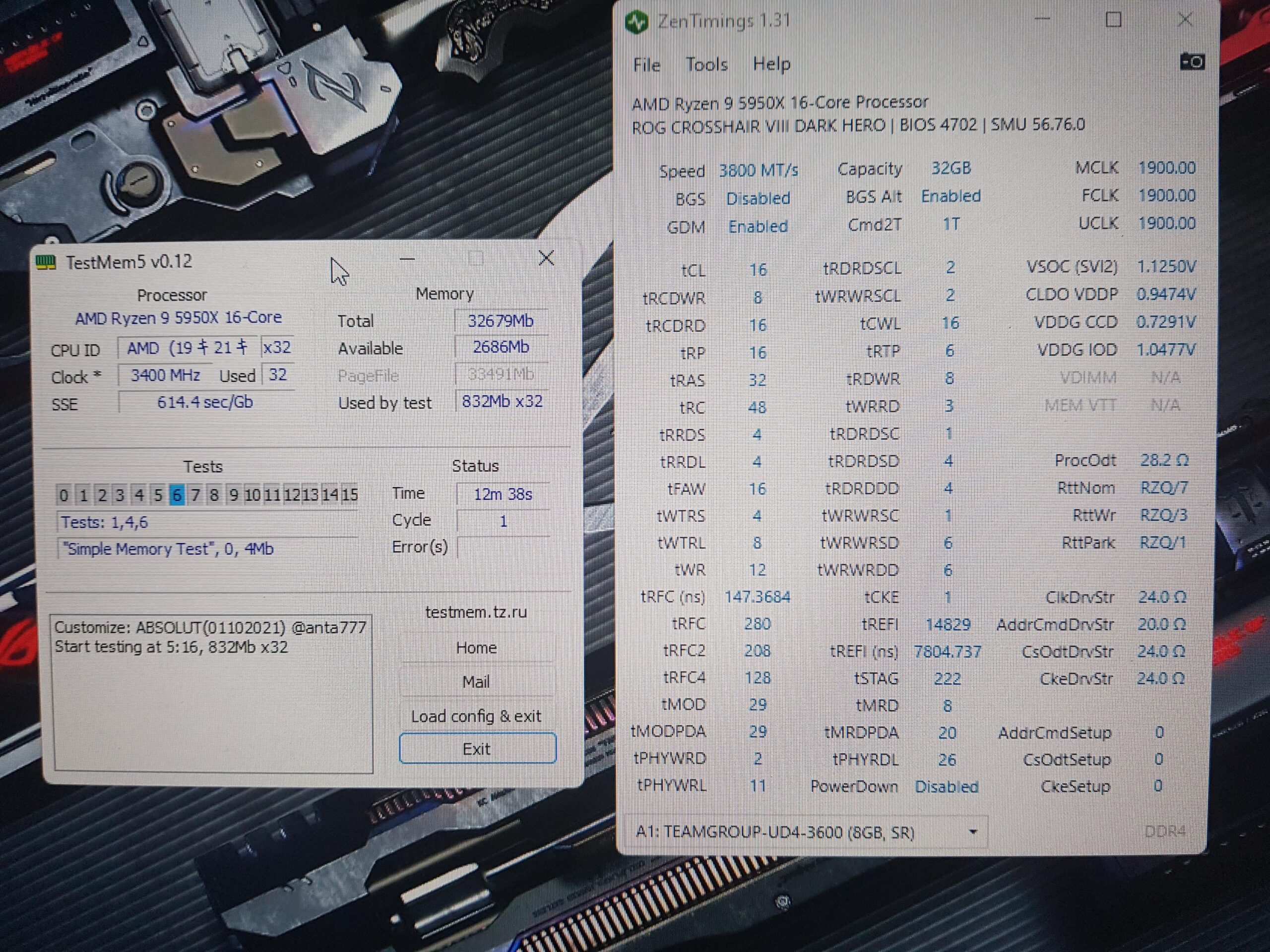Click the SSE speed value 614.4 sec/Gb

(205, 402)
